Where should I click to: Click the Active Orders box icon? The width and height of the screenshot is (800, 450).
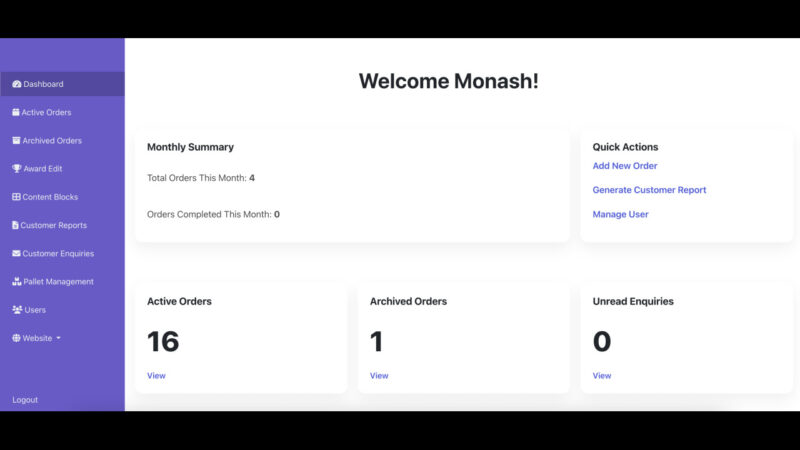click(x=16, y=112)
